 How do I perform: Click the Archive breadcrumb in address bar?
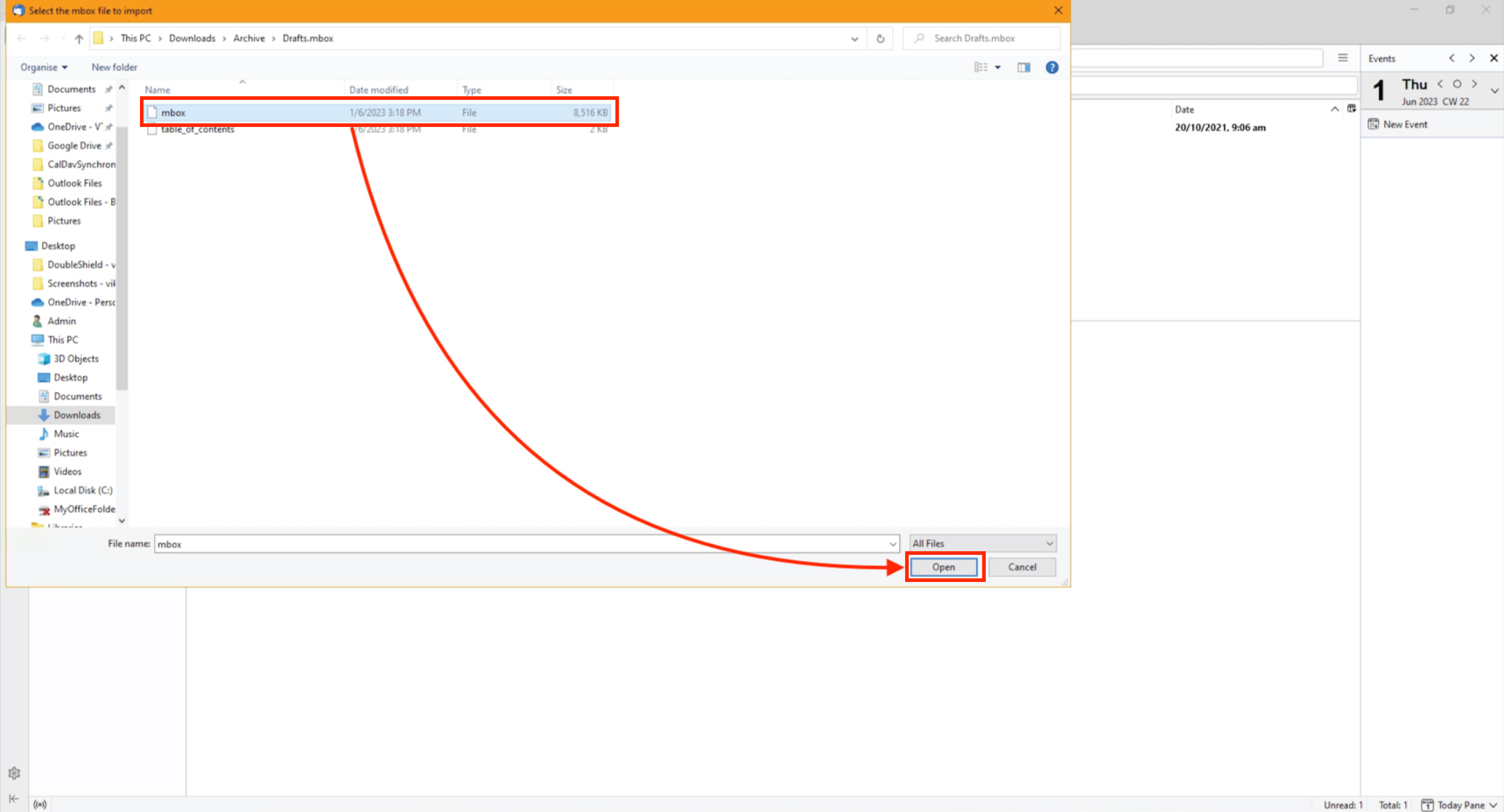pyautogui.click(x=249, y=38)
